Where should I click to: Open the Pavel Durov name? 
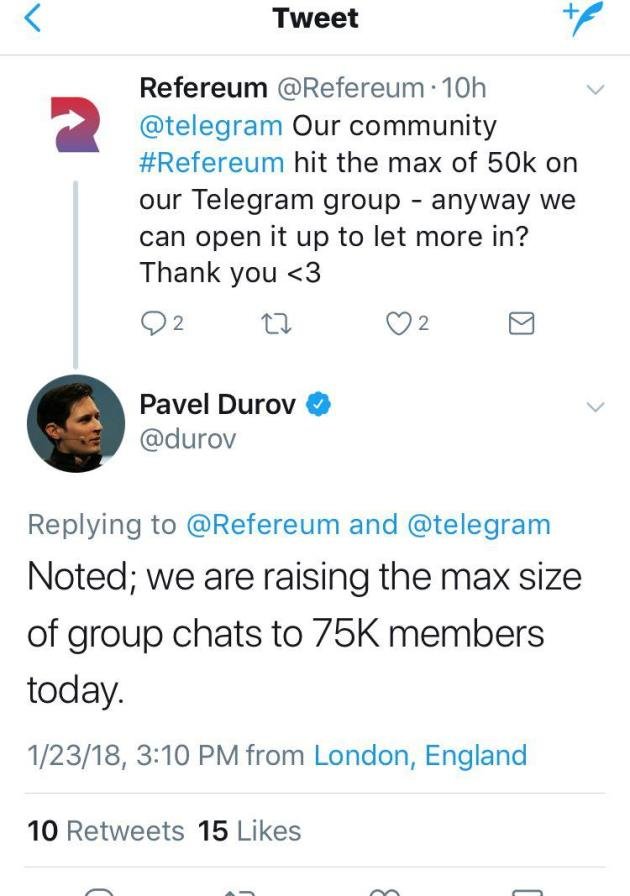(x=218, y=405)
